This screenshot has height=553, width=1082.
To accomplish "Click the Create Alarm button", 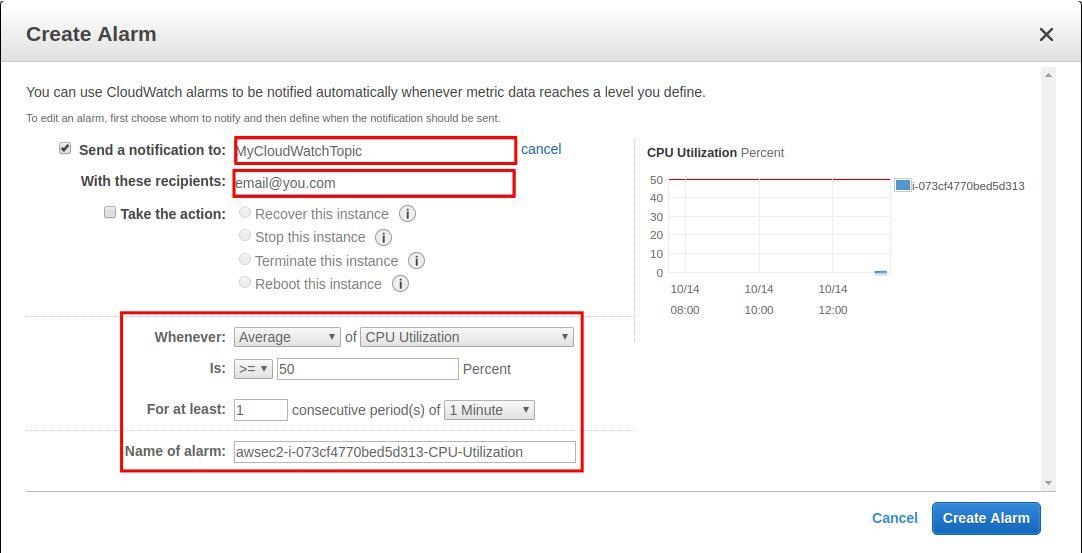I will click(986, 518).
